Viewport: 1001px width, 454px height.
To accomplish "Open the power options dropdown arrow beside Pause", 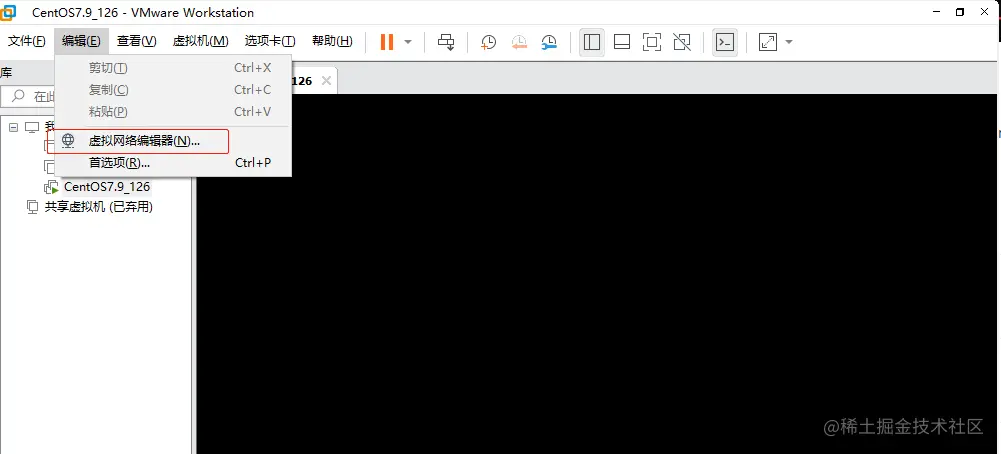I will [x=408, y=43].
